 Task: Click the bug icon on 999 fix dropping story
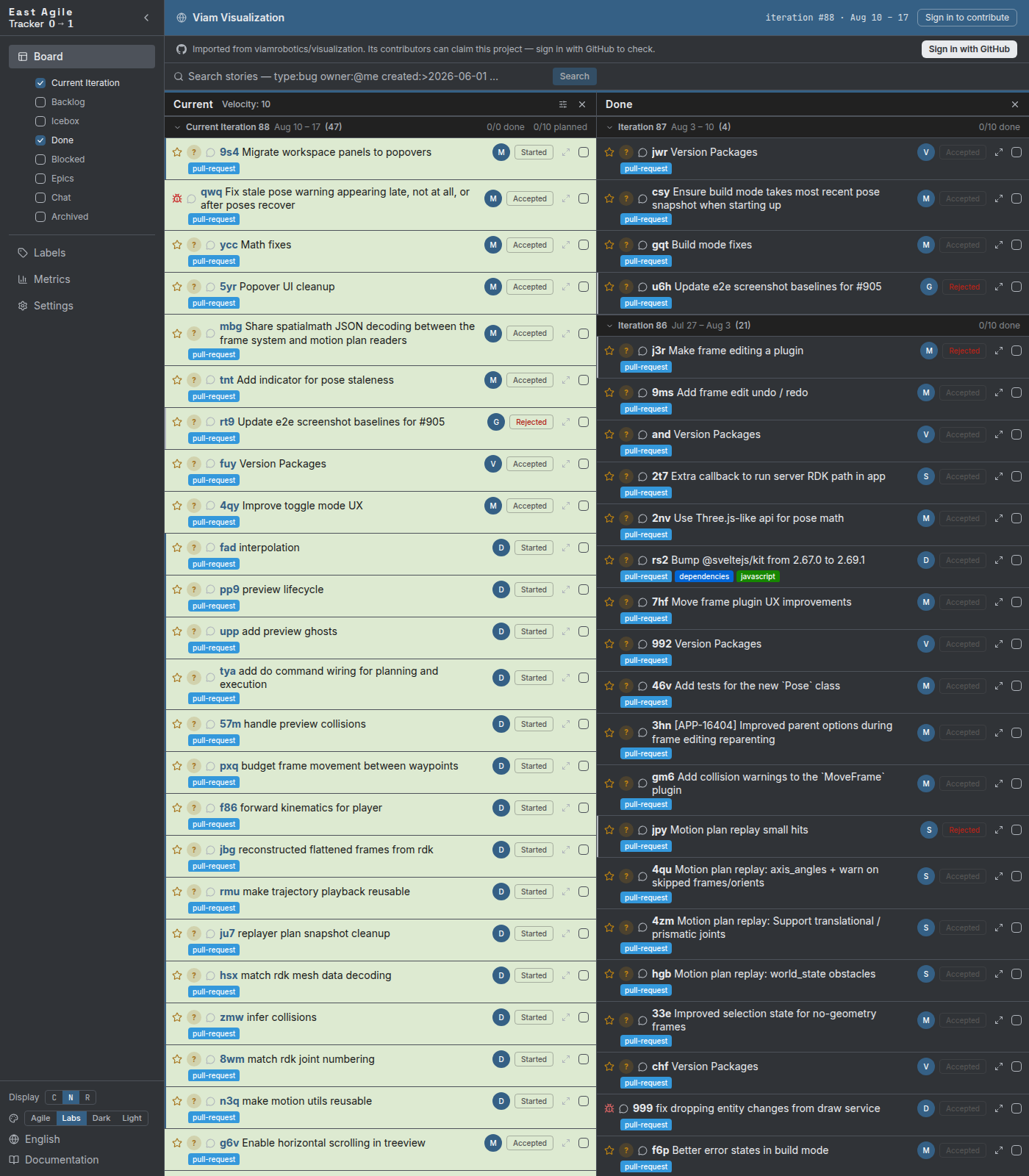click(x=609, y=1108)
